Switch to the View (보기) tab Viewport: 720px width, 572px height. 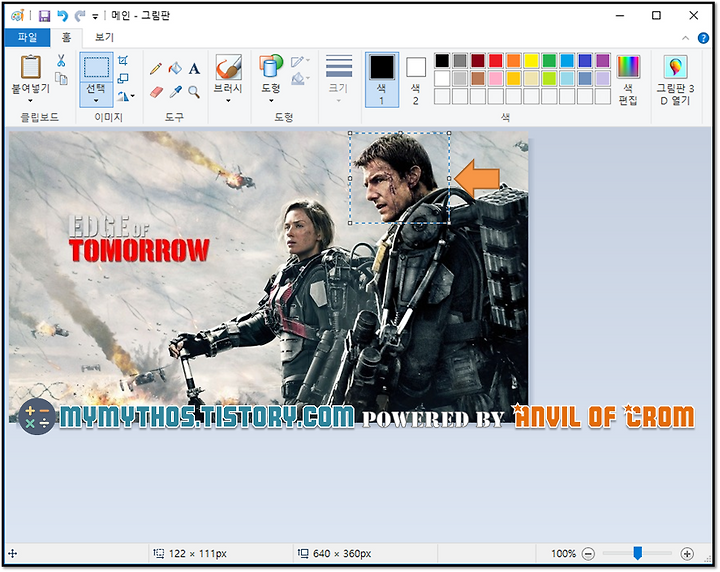coord(104,38)
